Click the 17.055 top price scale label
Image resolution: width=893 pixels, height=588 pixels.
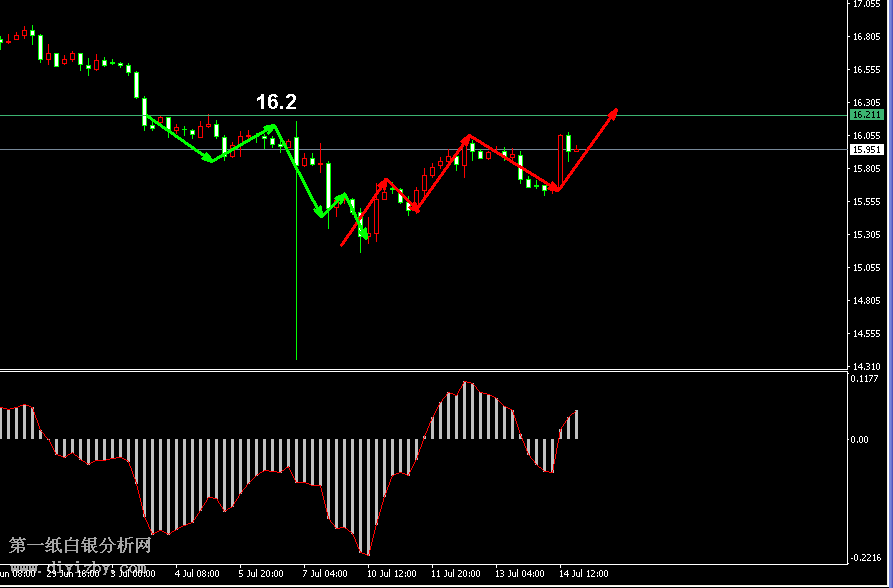click(864, 4)
